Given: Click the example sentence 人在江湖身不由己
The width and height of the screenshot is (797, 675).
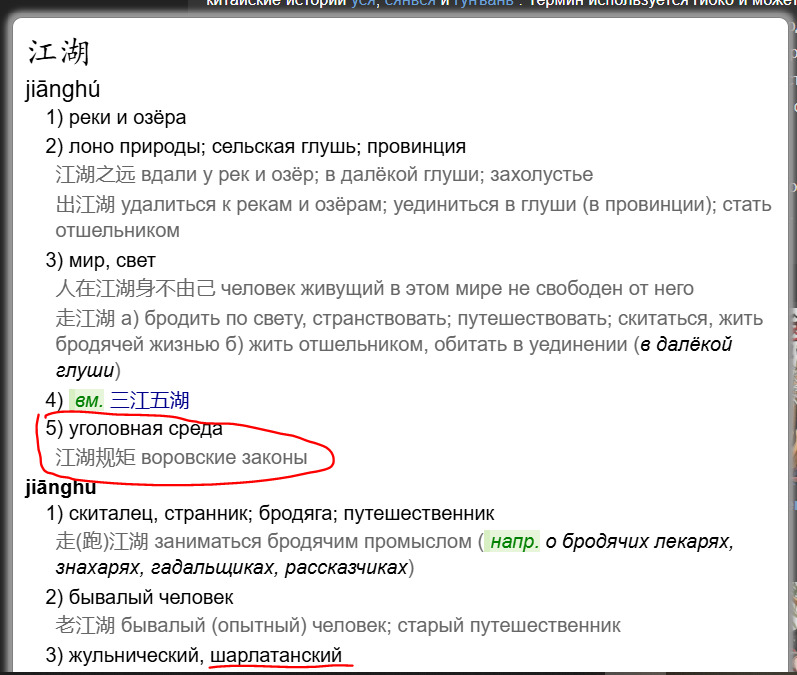Looking at the screenshot, I should click(x=135, y=289).
